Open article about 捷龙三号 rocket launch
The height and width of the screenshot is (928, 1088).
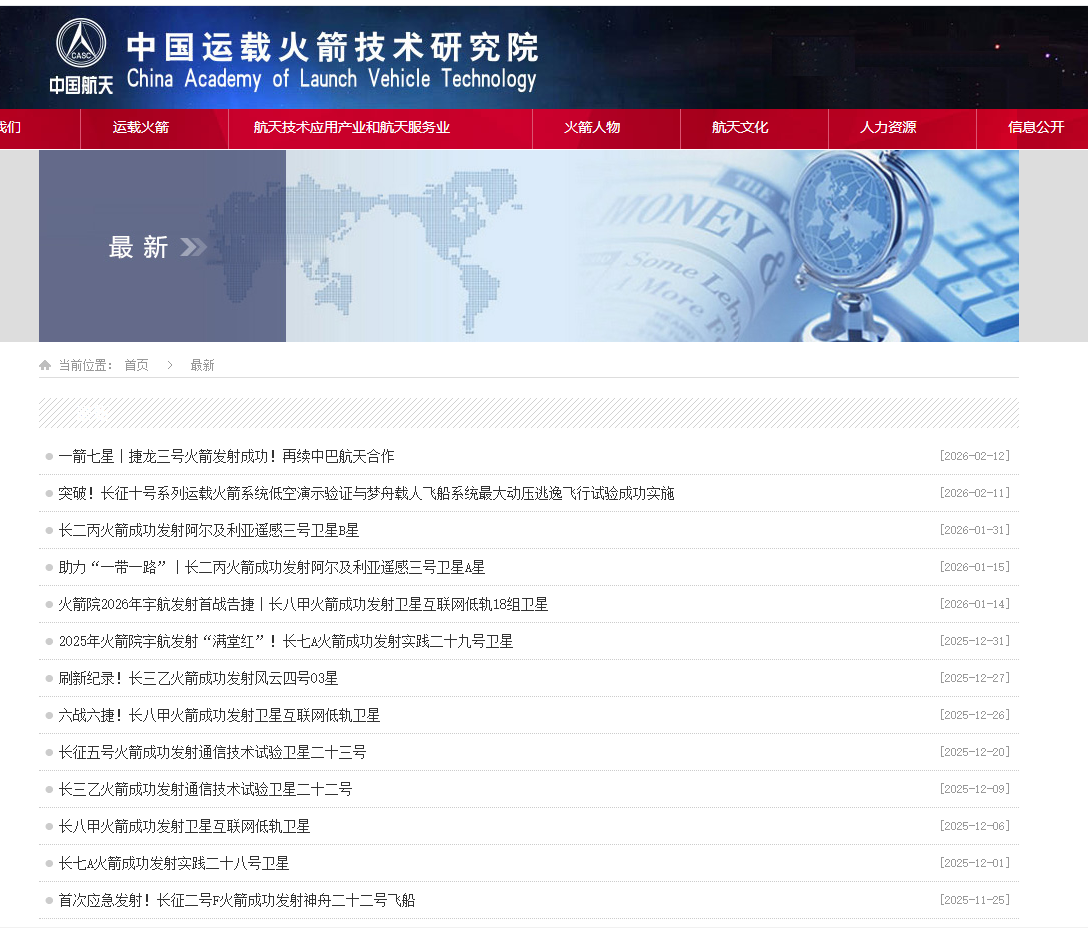coord(226,456)
